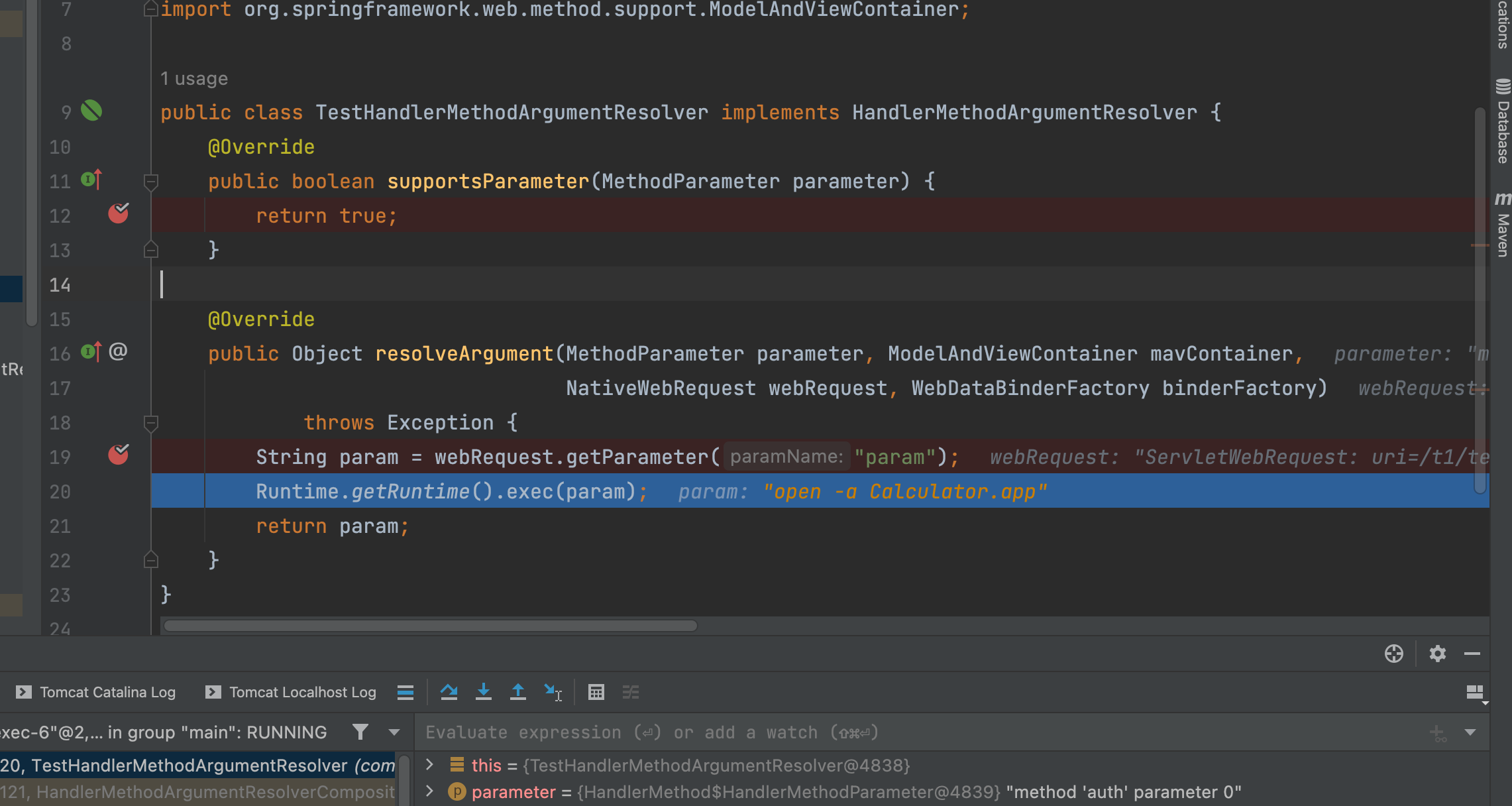Click the Step Into debugger icon

484,692
